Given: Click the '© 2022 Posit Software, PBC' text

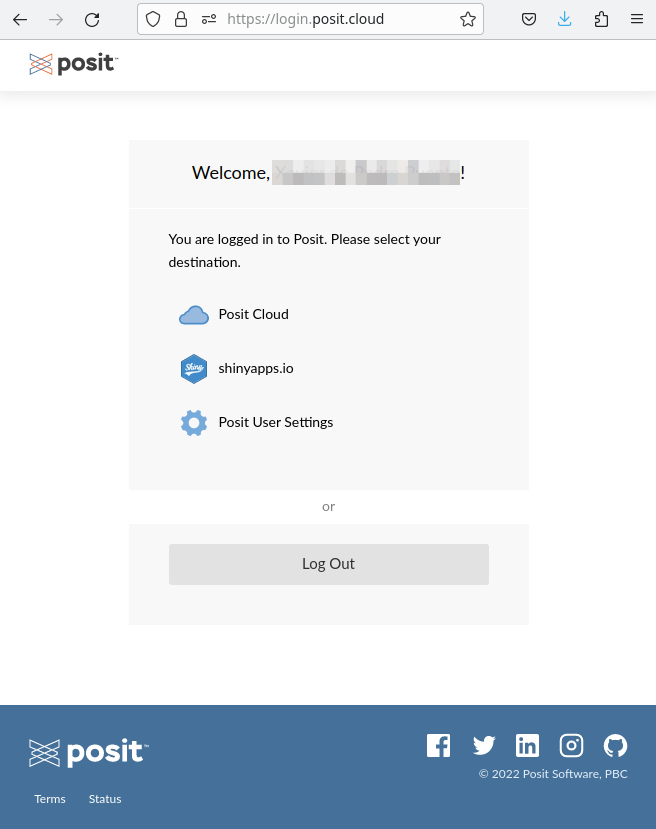Looking at the screenshot, I should click(553, 774).
